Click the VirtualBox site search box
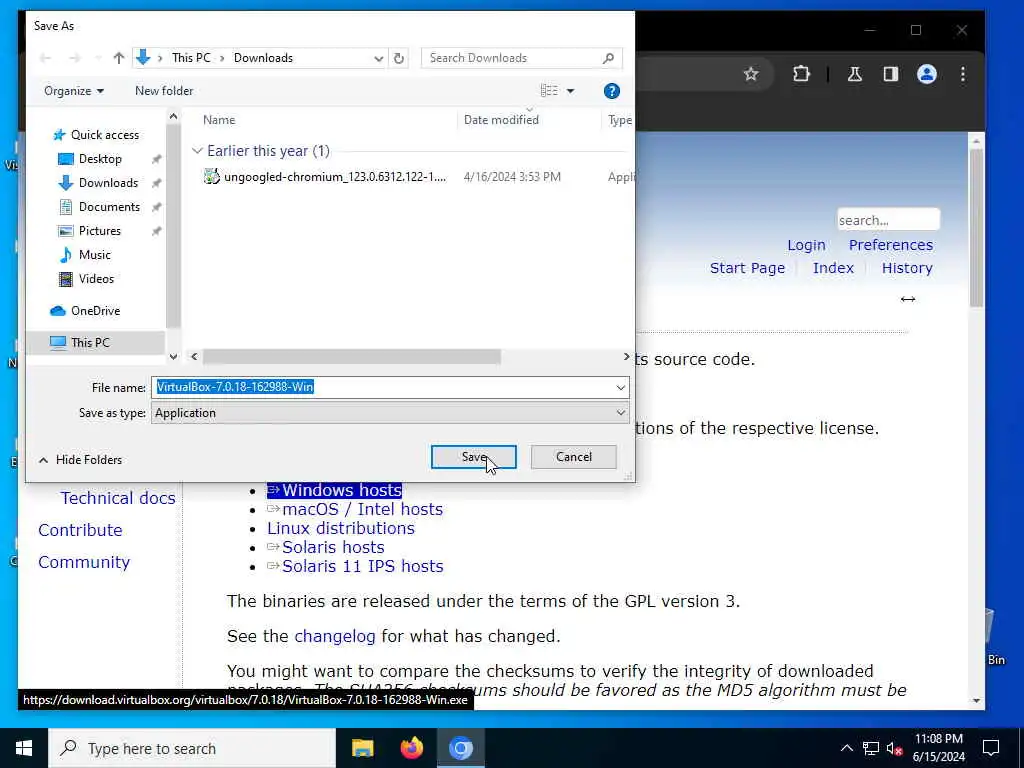The image size is (1024, 768). click(x=888, y=220)
